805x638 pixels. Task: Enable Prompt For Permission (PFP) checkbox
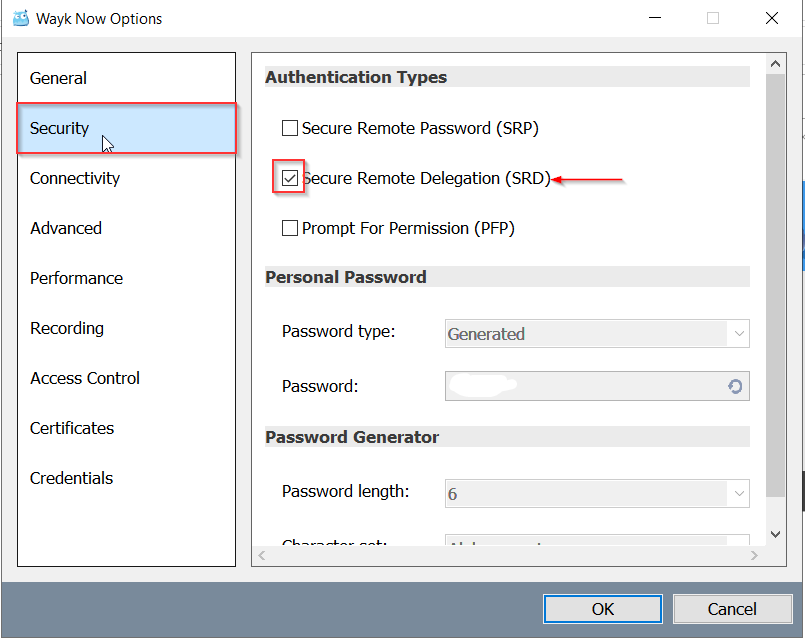coord(290,228)
